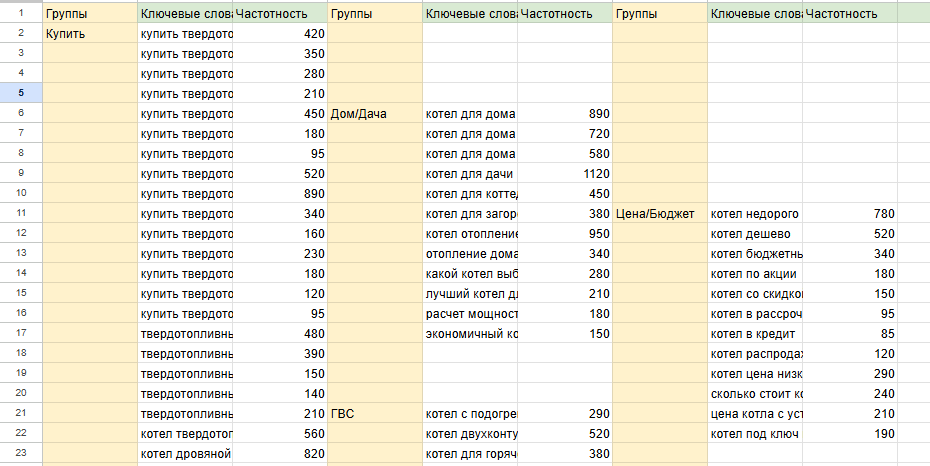Viewport: 930px width, 466px height.
Task: Select the frequency cell with value 780
Action: pyautogui.click(x=849, y=213)
